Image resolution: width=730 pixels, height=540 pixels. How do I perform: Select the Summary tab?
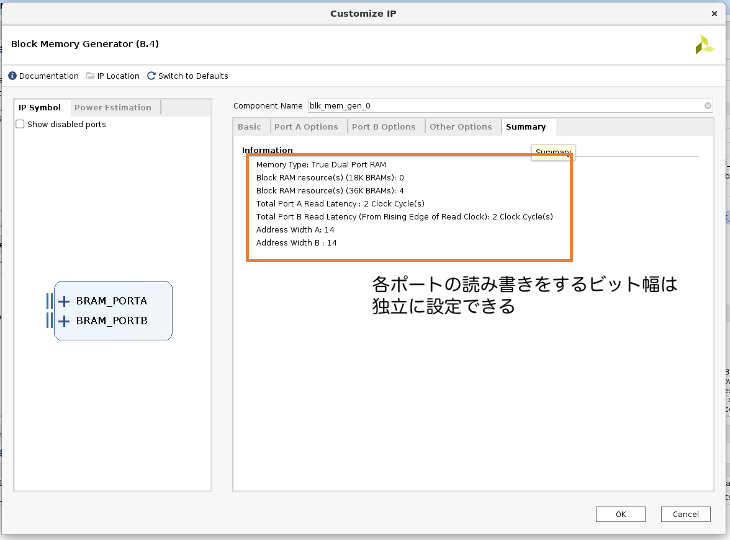(x=525, y=127)
